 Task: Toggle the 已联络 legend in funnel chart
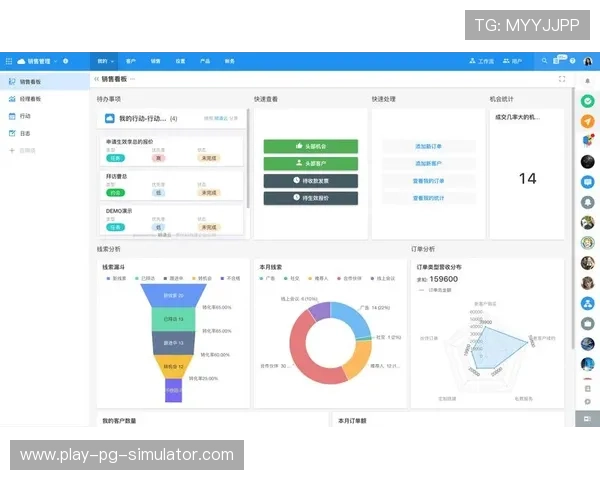coord(147,279)
